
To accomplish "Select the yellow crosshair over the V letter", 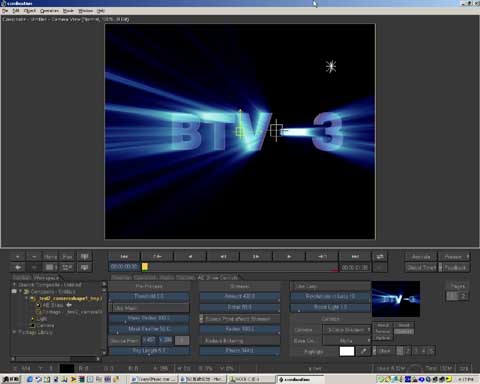I will pyautogui.click(x=240, y=131).
